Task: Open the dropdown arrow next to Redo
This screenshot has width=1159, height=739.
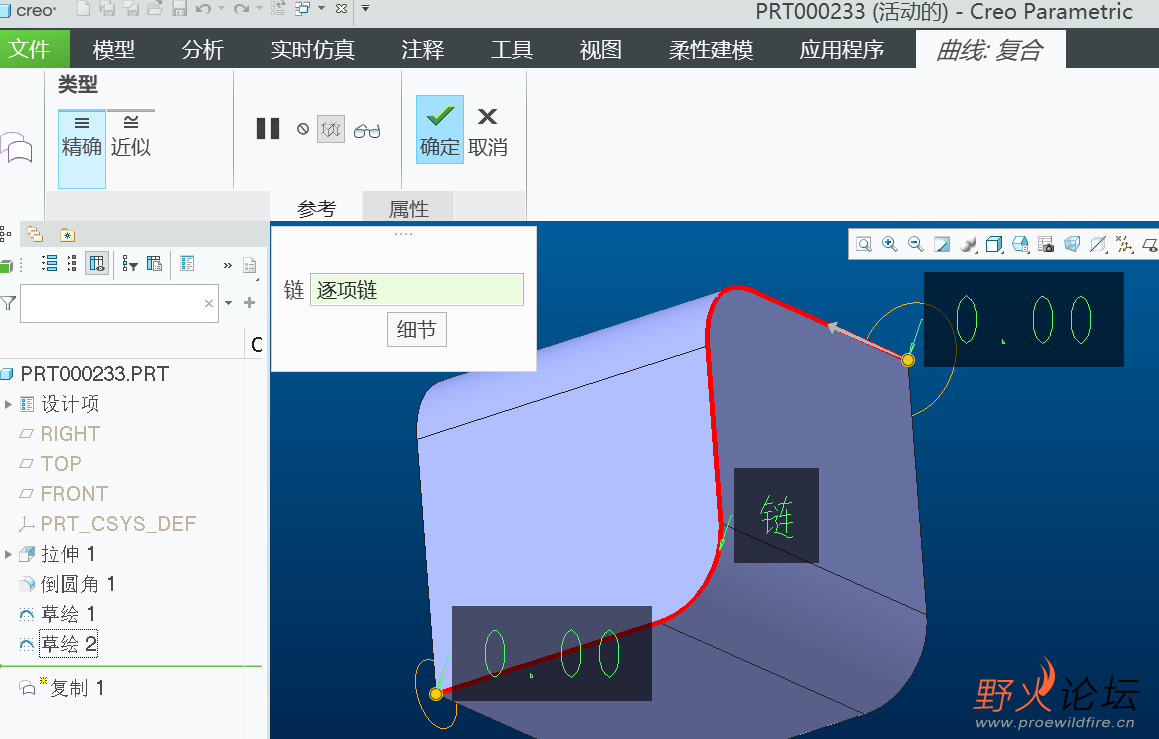Action: [259, 9]
